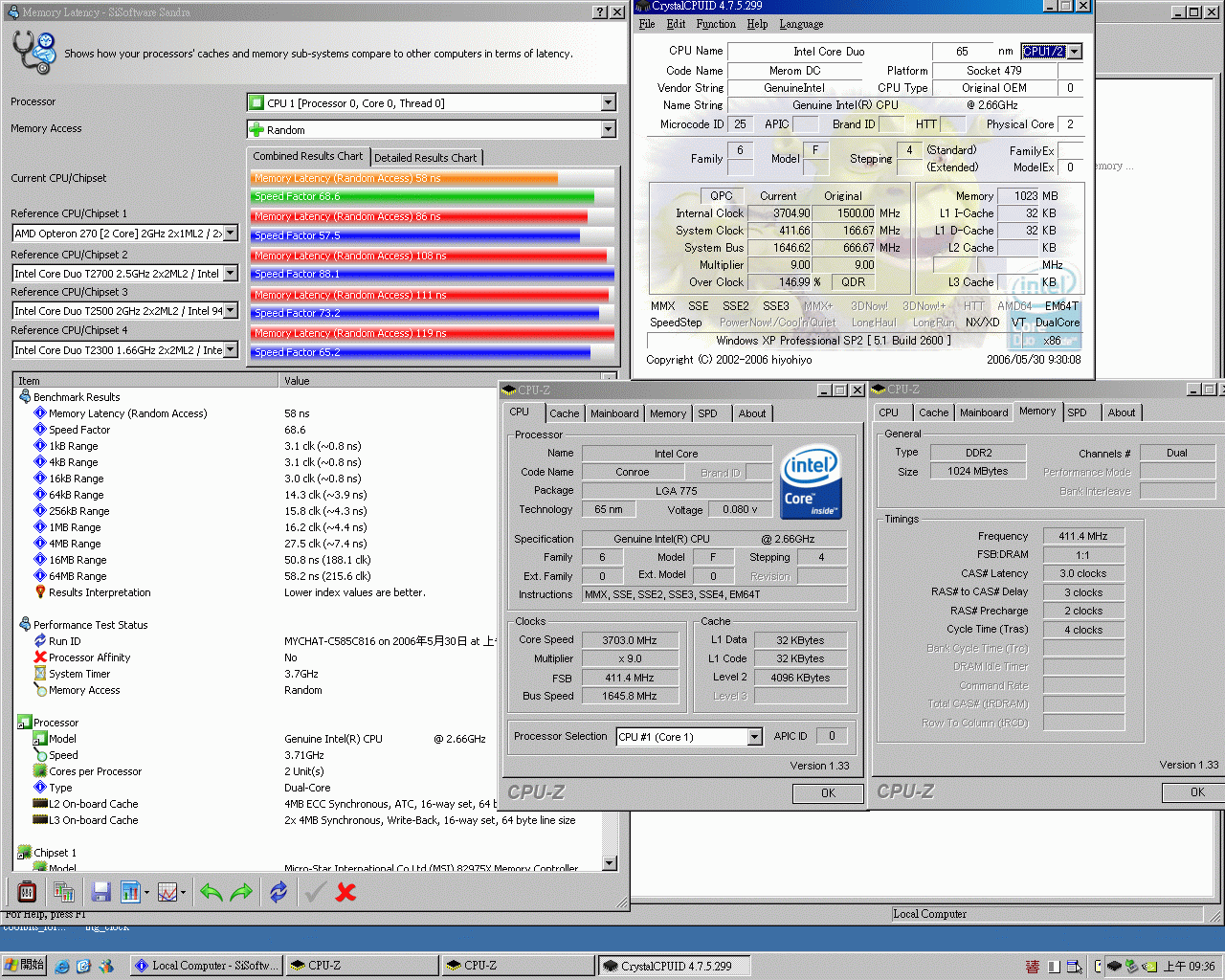Select Sandra's benchmark module icon on the toolbar

(25, 891)
